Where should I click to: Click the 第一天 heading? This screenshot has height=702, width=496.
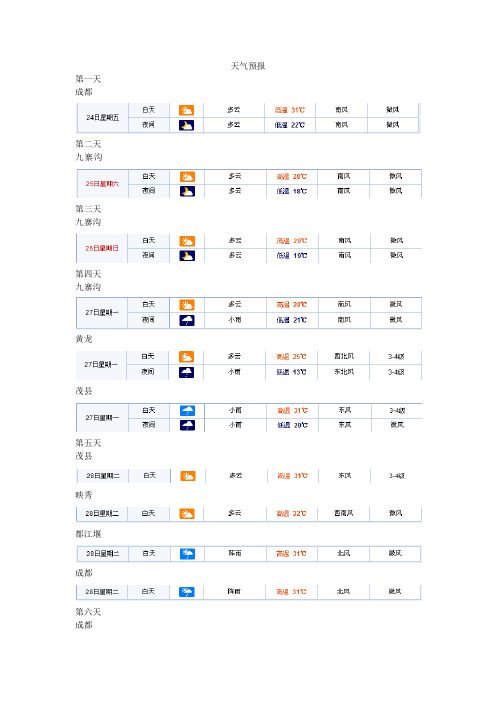pos(88,79)
